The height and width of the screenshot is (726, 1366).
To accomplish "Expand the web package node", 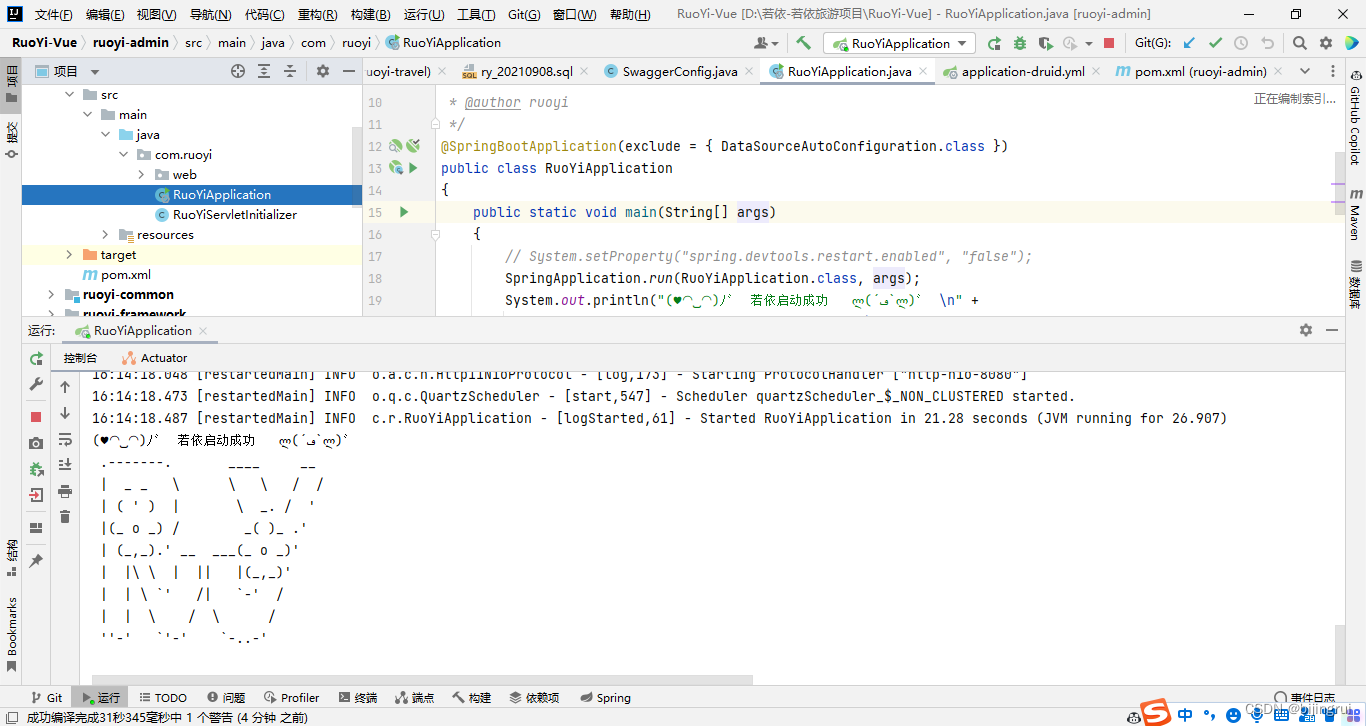I will pyautogui.click(x=141, y=174).
